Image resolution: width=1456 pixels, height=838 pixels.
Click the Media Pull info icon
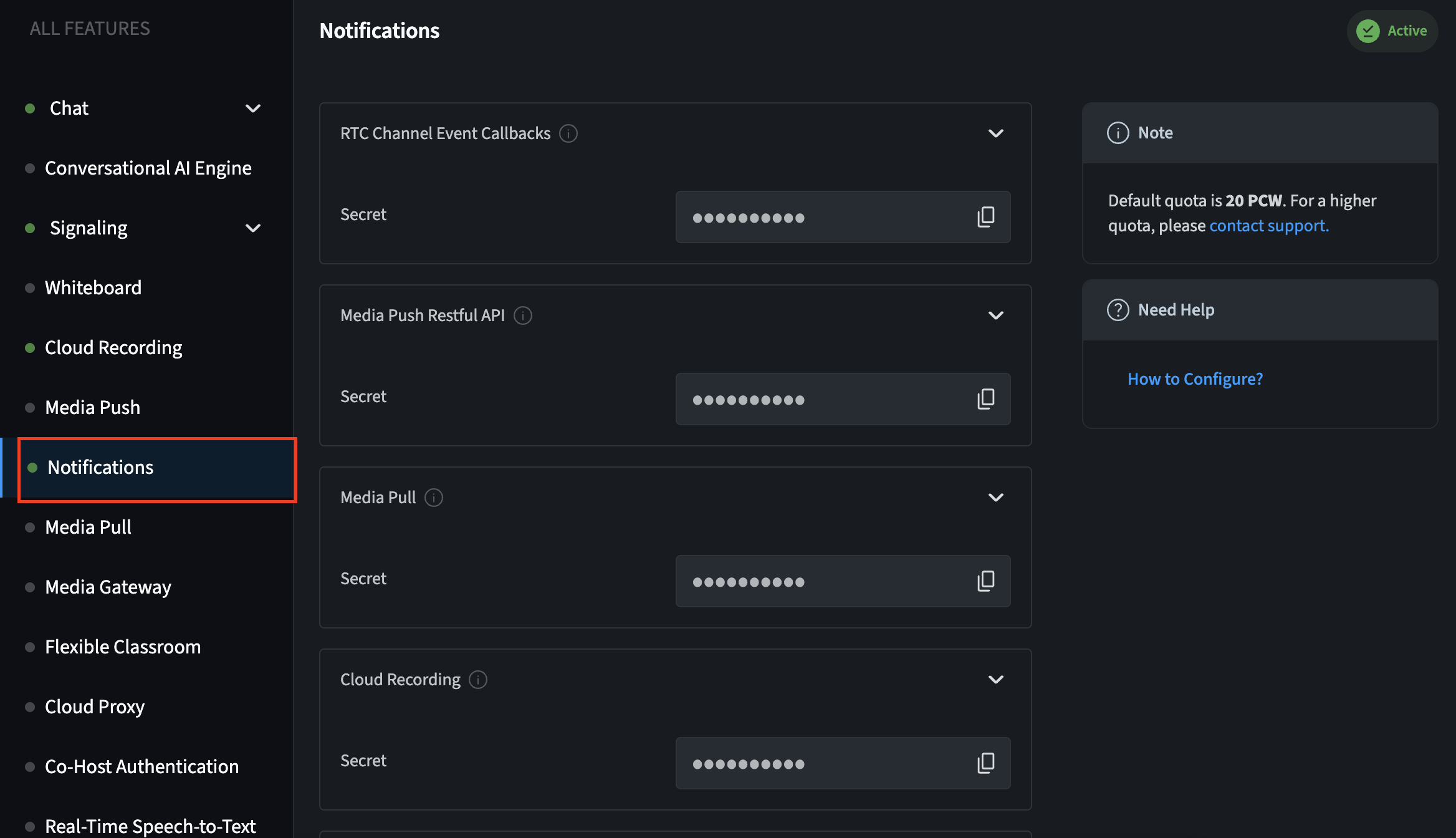[x=434, y=498]
